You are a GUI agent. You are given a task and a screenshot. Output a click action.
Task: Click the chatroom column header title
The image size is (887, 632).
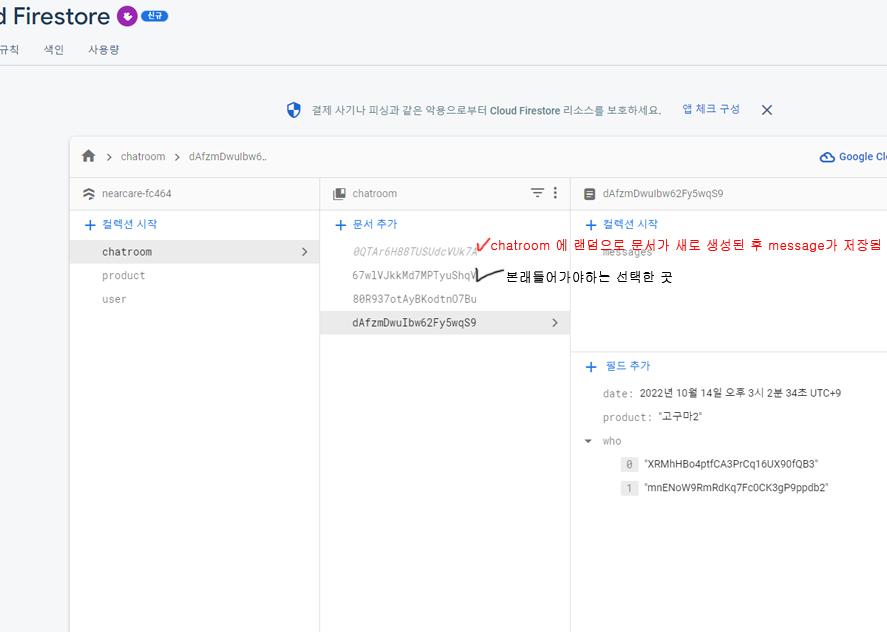[x=374, y=194]
